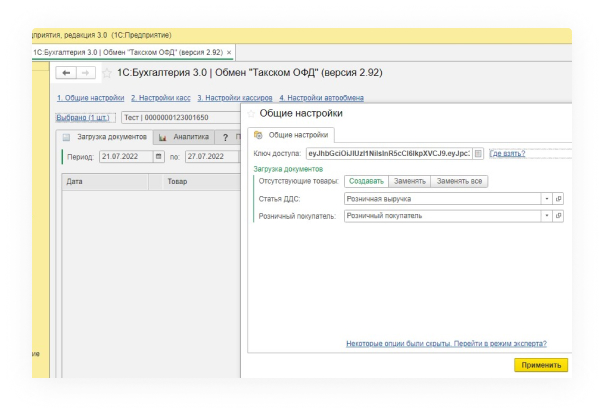The width and height of the screenshot is (604, 414).
Task: Click the Ключ доступа input field
Action: coord(389,154)
